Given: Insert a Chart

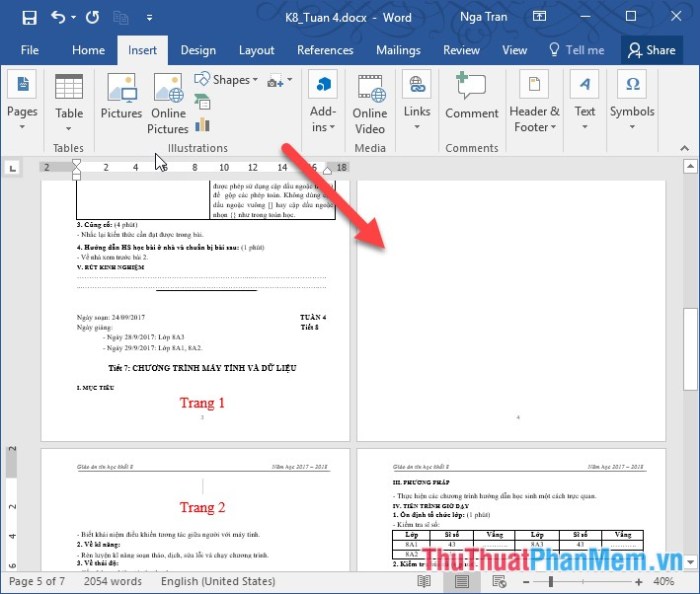Looking at the screenshot, I should point(202,125).
